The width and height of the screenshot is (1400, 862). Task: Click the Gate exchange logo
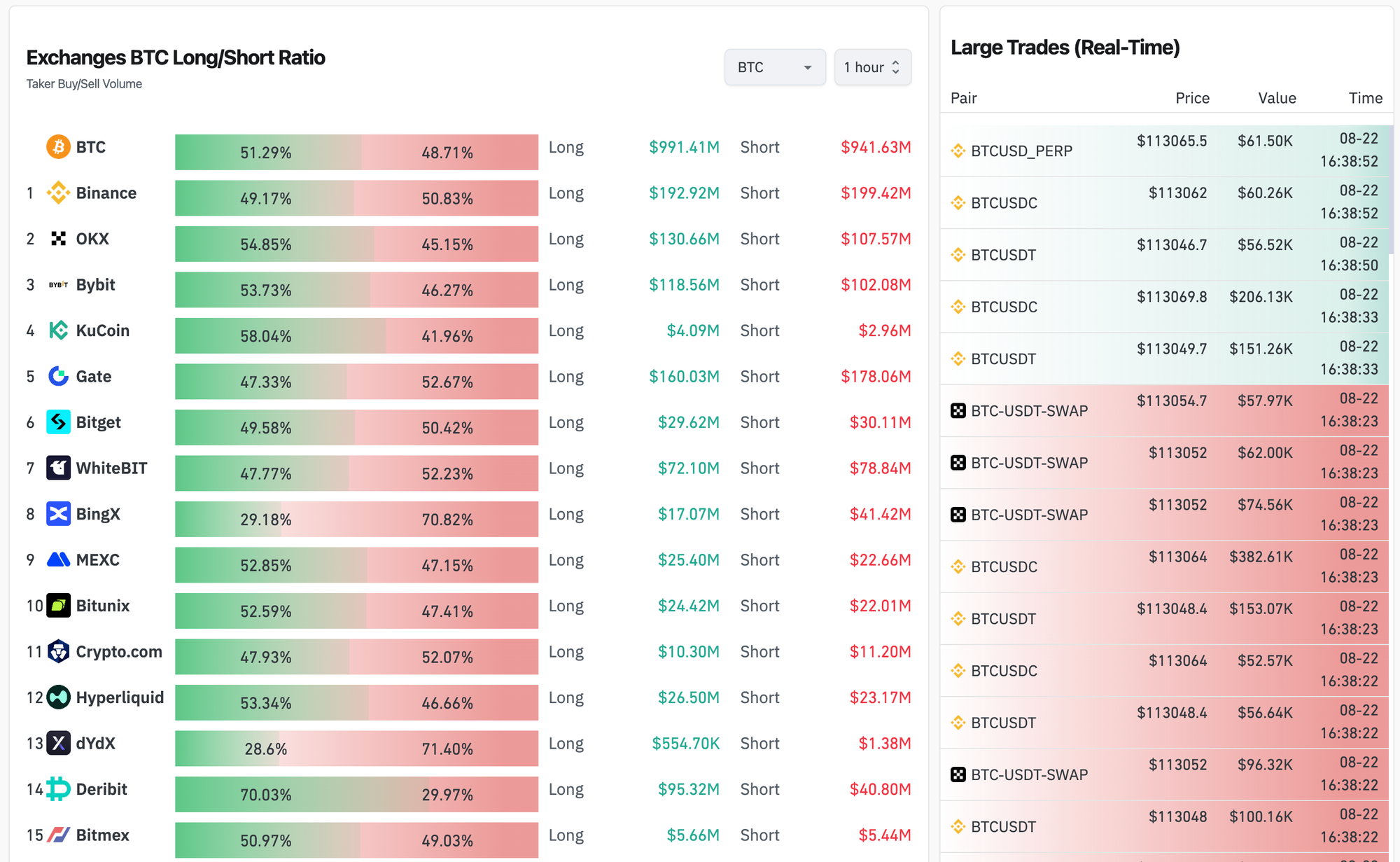click(x=58, y=377)
